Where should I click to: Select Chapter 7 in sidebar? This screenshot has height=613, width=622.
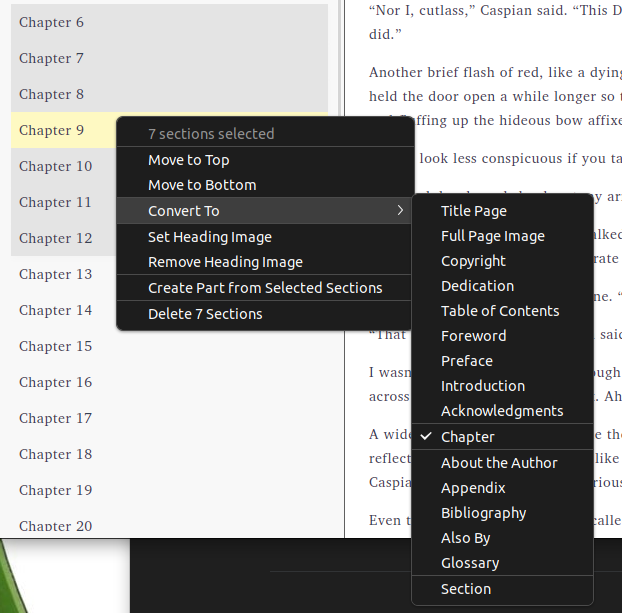pos(169,58)
